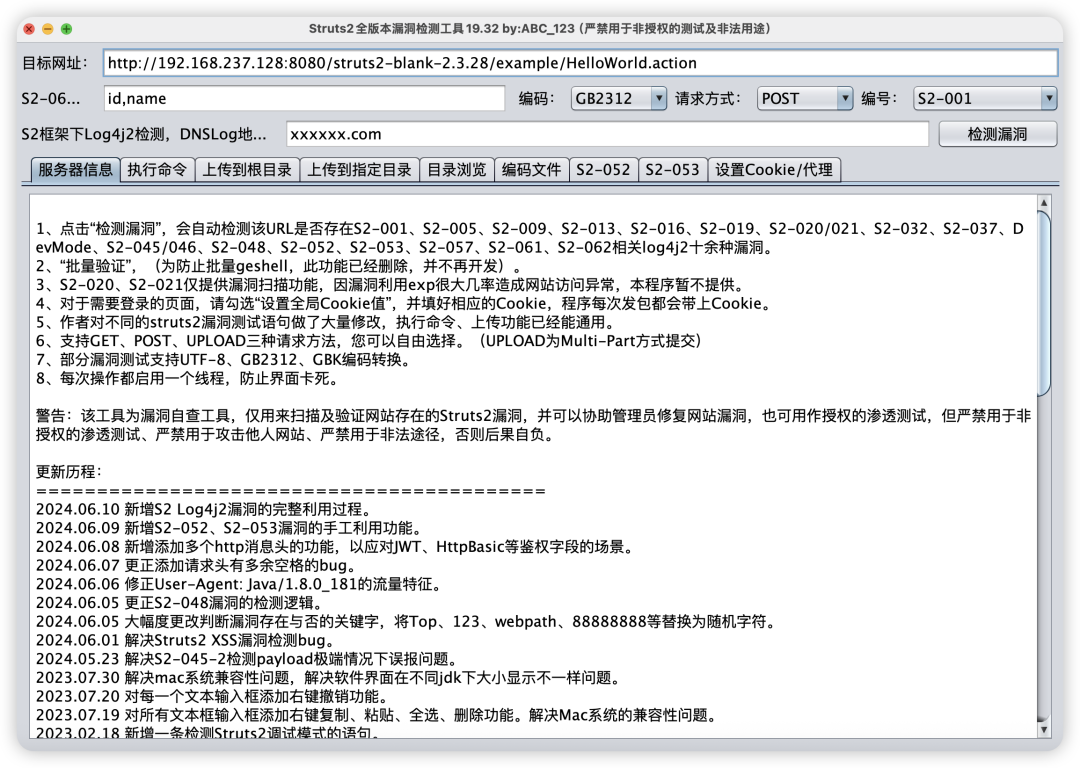Click the 2024.06.08 http消息头 changelog line

click(x=335, y=546)
